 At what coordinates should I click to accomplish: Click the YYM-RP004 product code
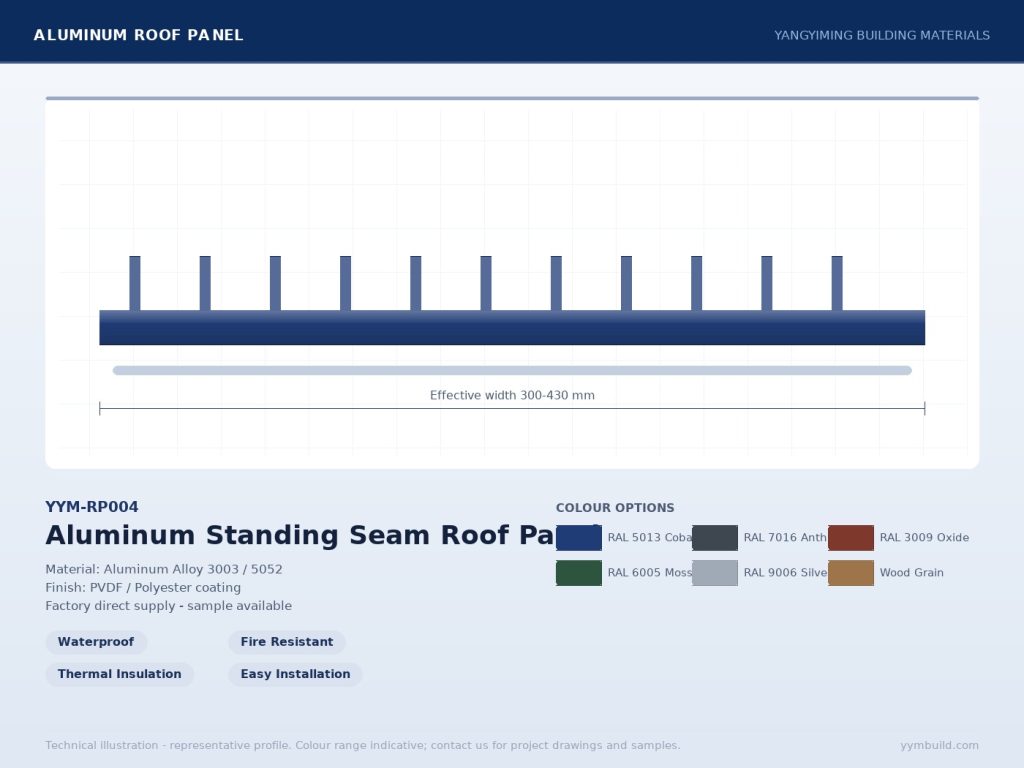click(x=92, y=507)
